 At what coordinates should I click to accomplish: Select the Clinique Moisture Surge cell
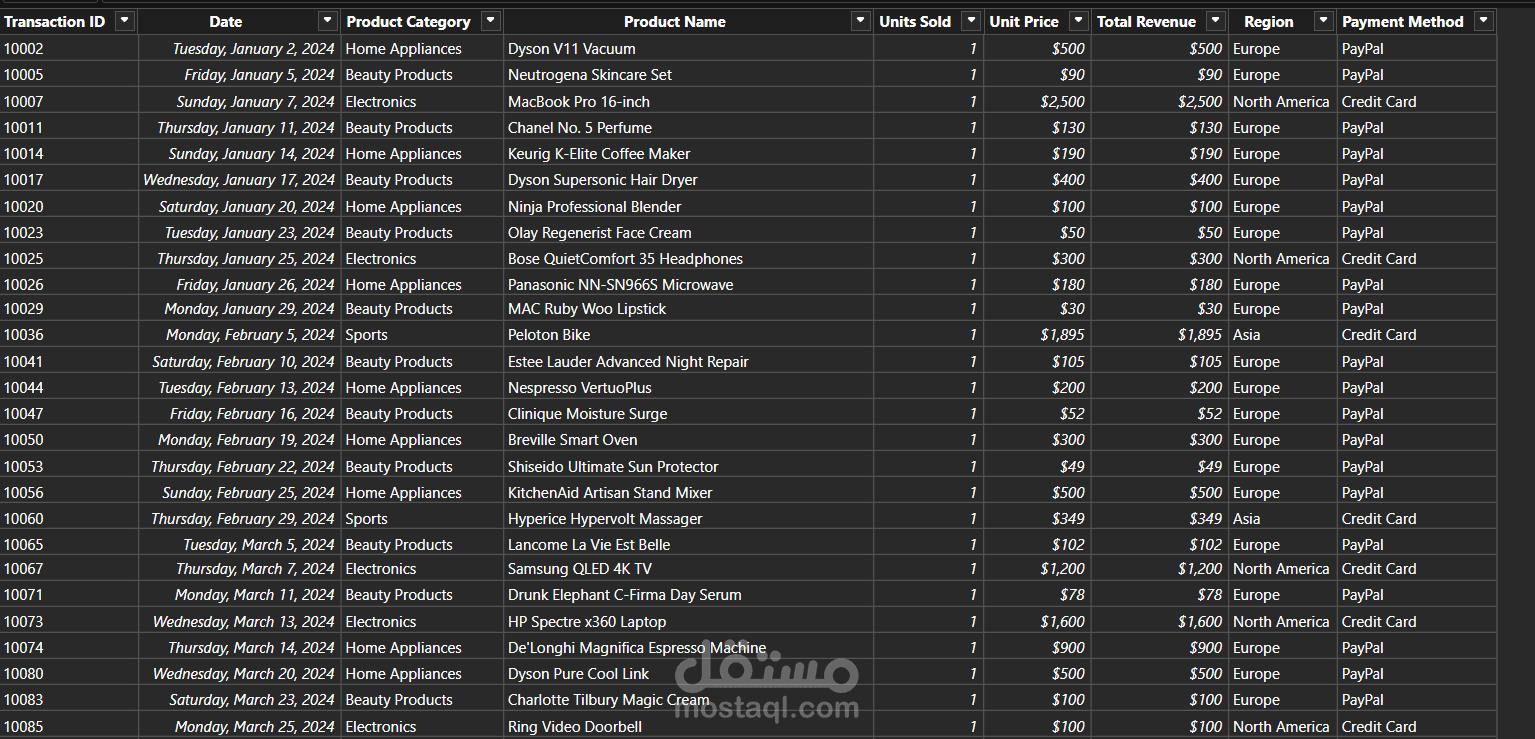[688, 413]
